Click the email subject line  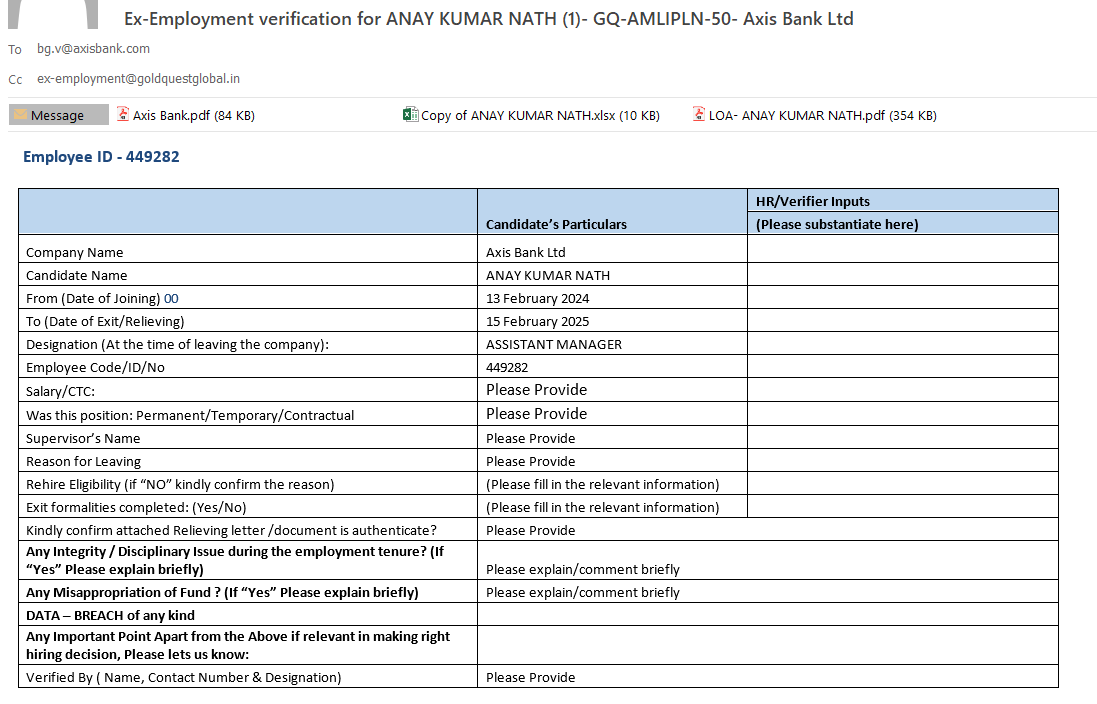[x=488, y=18]
